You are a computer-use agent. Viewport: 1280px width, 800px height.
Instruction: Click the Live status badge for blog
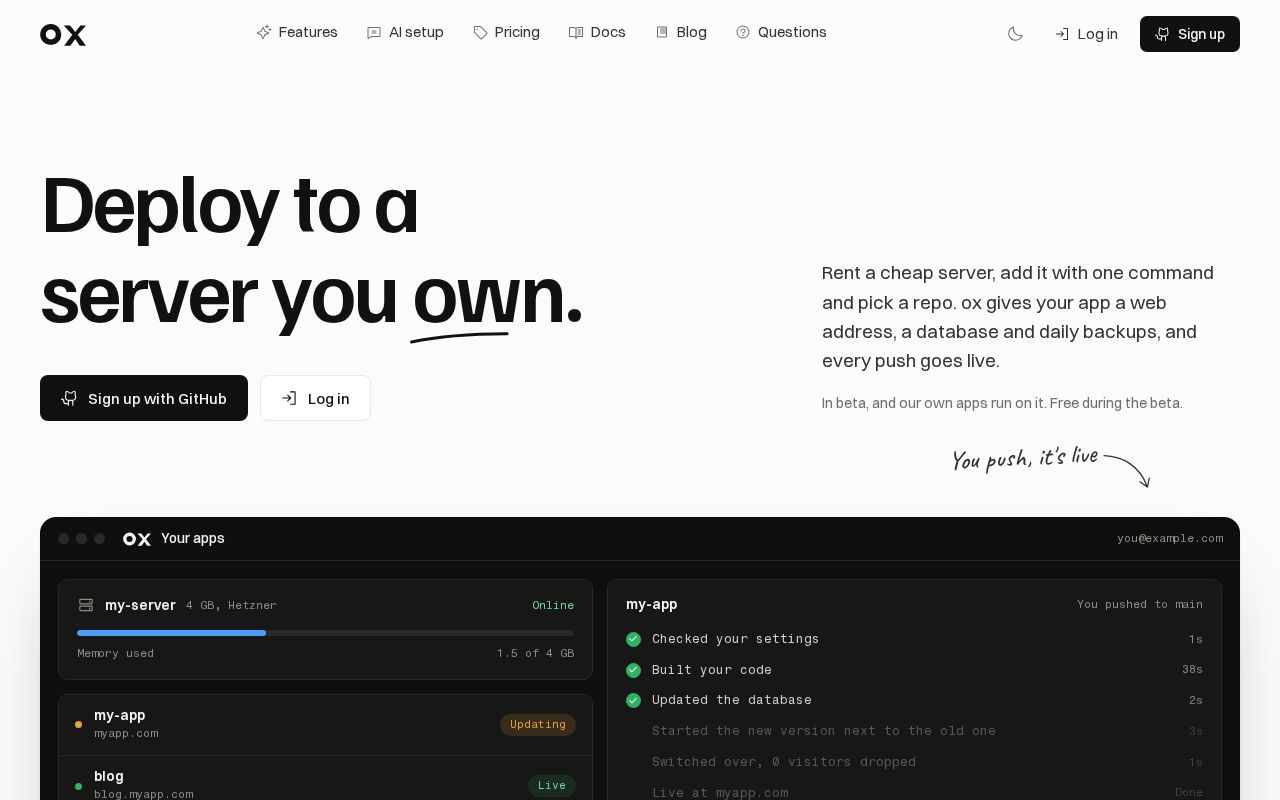552,786
